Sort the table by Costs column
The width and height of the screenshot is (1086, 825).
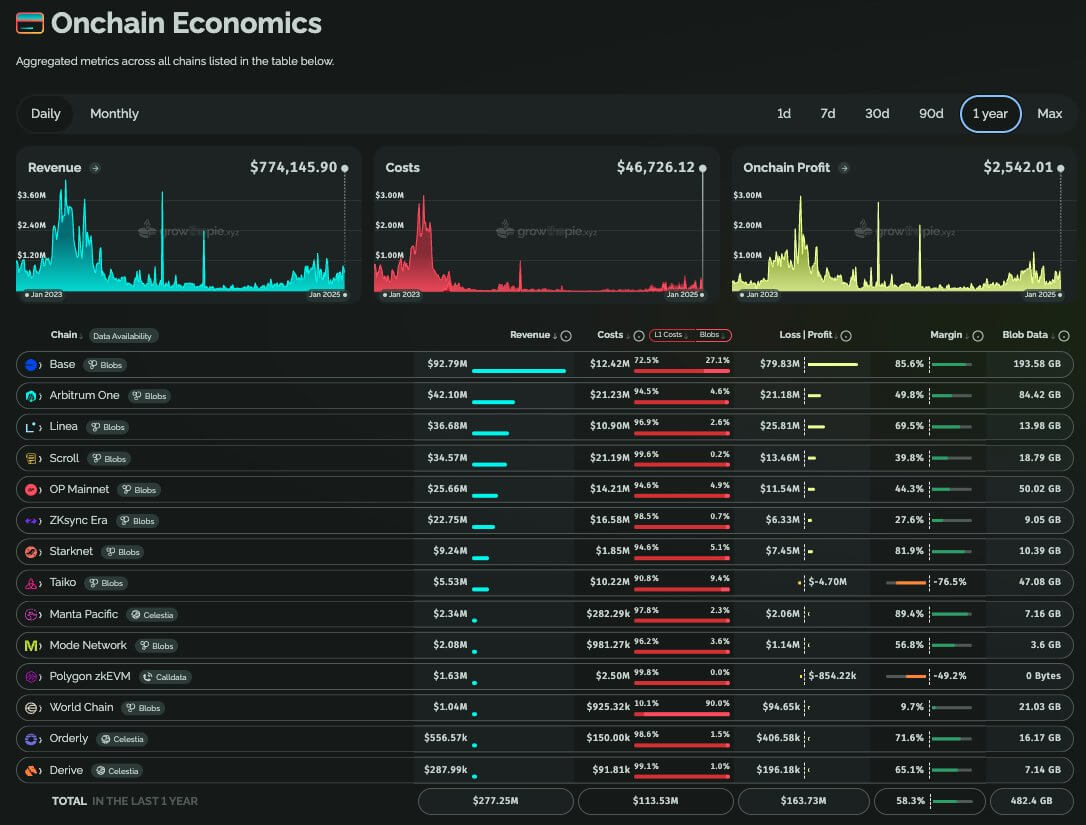[x=610, y=335]
